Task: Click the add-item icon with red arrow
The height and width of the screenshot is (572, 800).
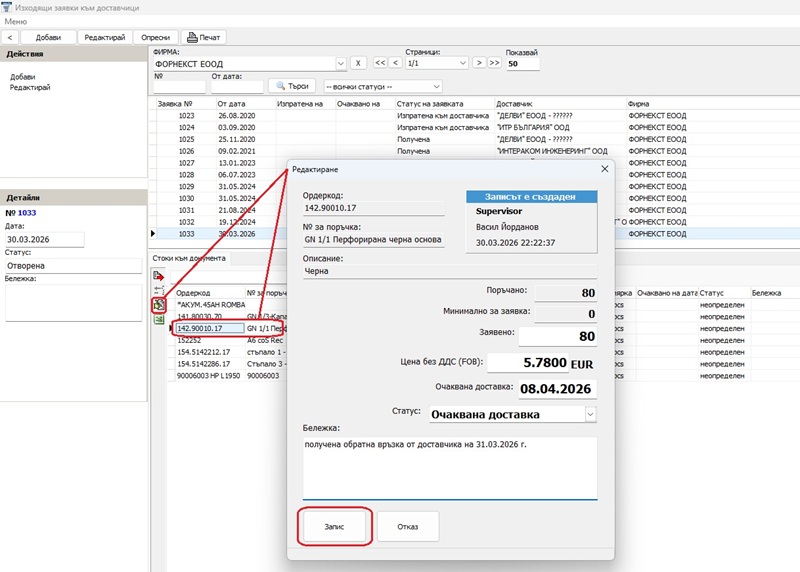Action: (158, 275)
